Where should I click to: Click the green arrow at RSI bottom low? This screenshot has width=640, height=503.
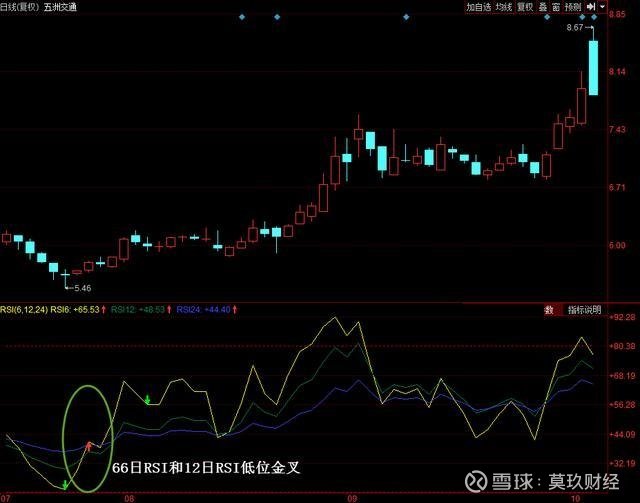(65, 485)
